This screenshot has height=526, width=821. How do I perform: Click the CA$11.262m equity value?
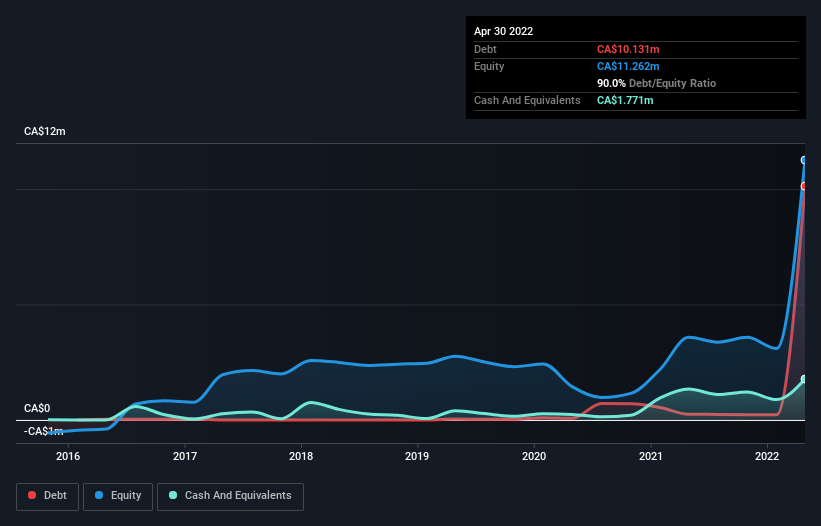coord(628,66)
